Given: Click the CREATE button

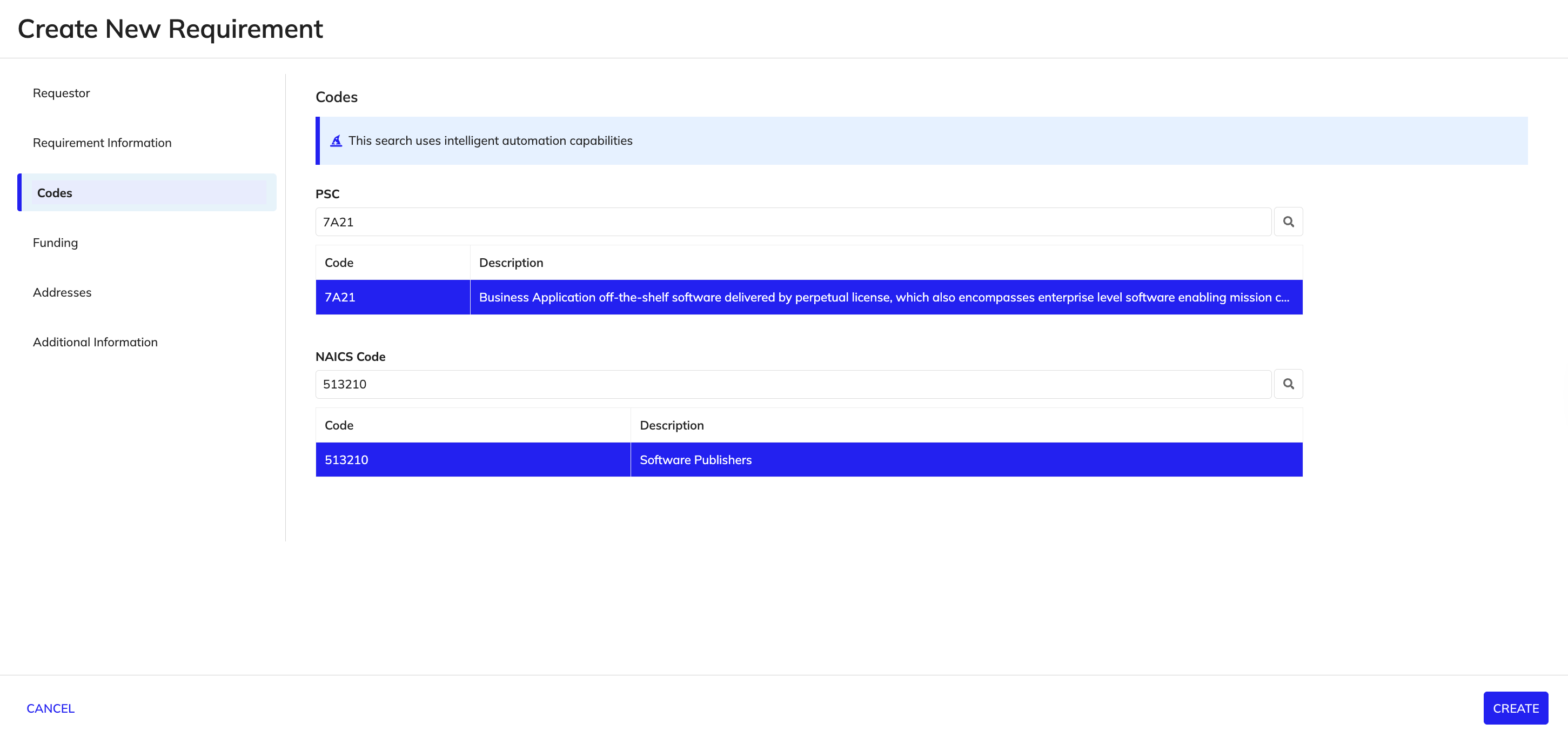Looking at the screenshot, I should click(x=1516, y=708).
